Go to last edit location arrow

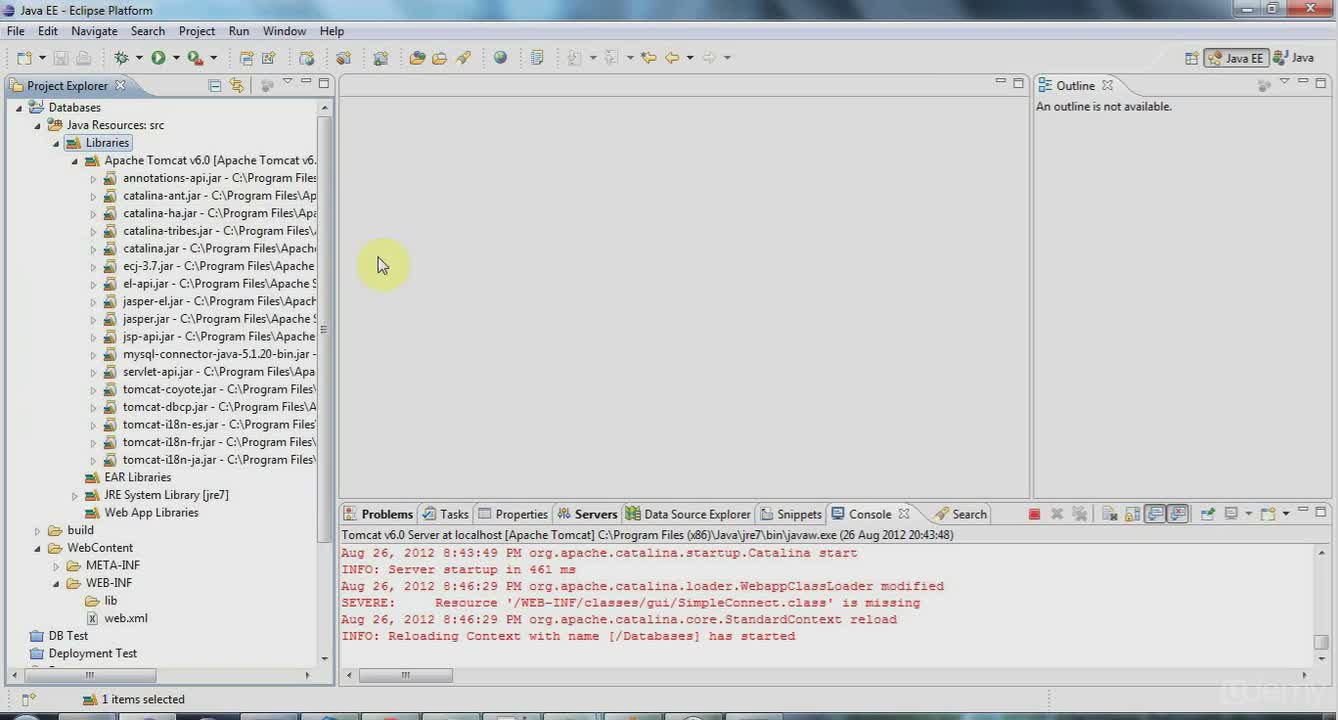point(649,58)
